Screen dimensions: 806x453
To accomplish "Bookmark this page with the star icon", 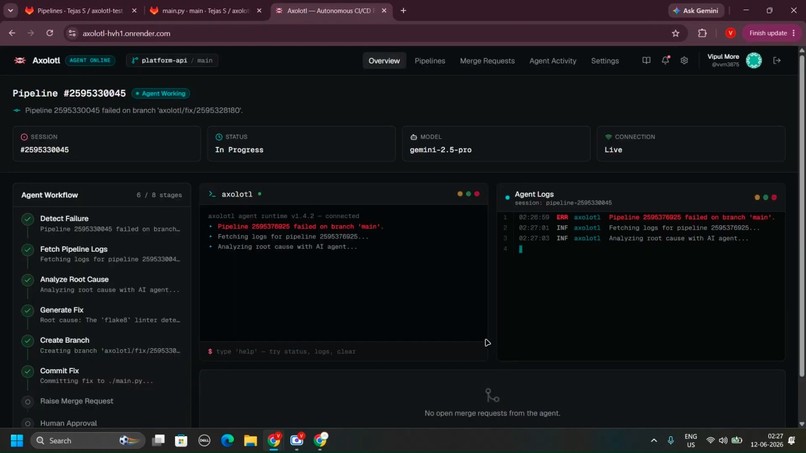I will pyautogui.click(x=675, y=33).
